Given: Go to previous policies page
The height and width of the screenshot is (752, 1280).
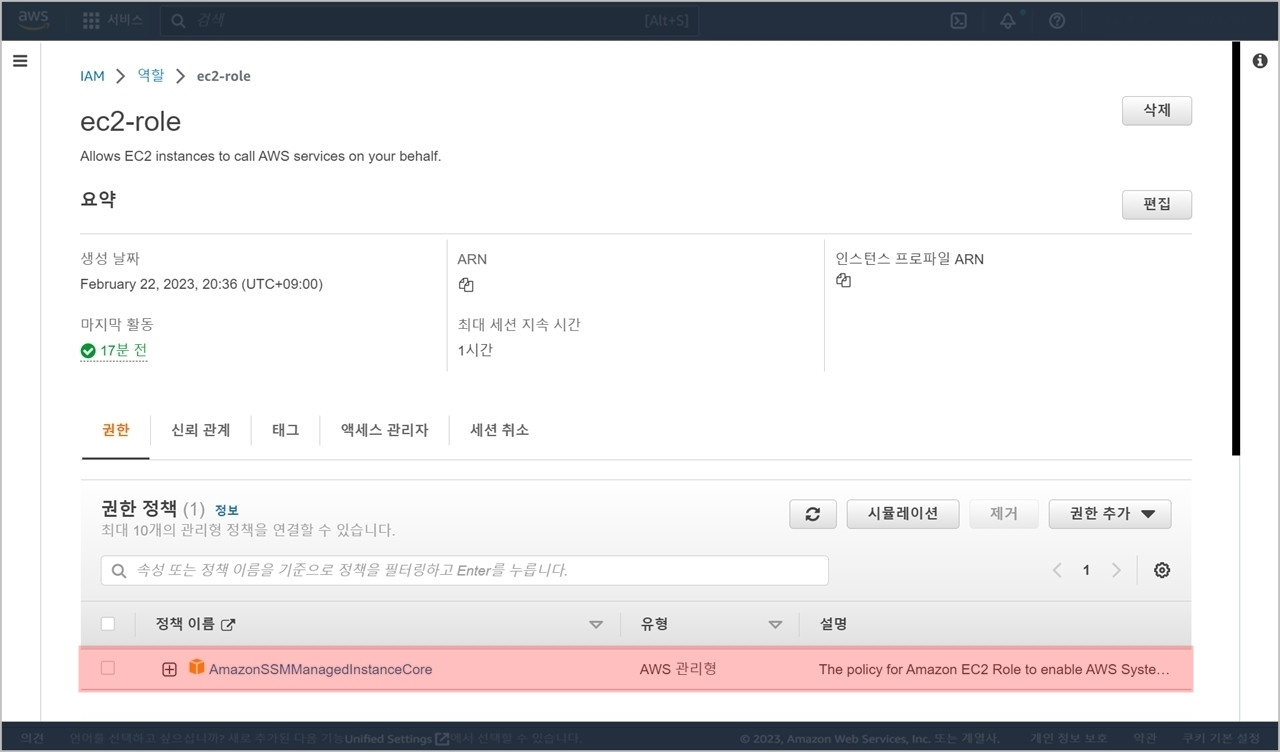Looking at the screenshot, I should (1057, 570).
